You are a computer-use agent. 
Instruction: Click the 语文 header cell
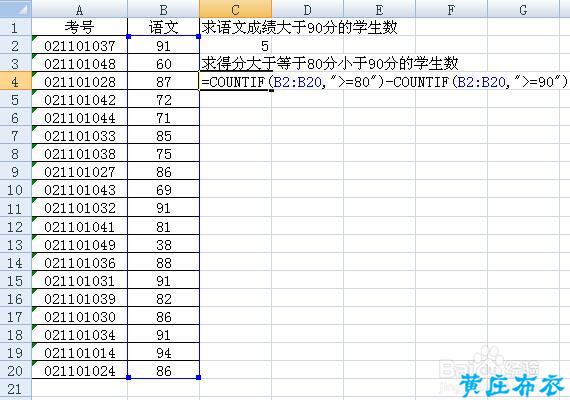click(x=163, y=27)
